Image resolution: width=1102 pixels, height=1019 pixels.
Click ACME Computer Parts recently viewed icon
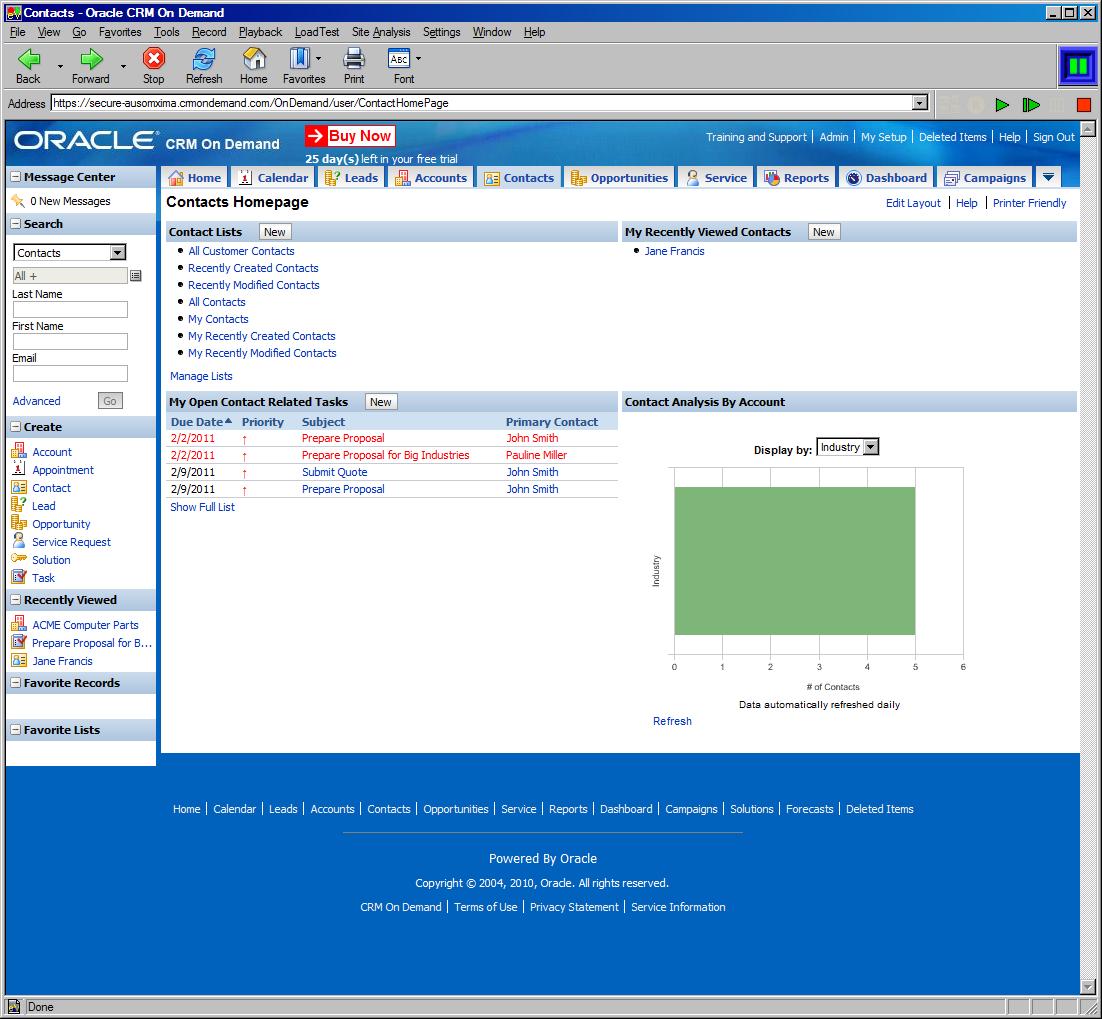[x=19, y=624]
